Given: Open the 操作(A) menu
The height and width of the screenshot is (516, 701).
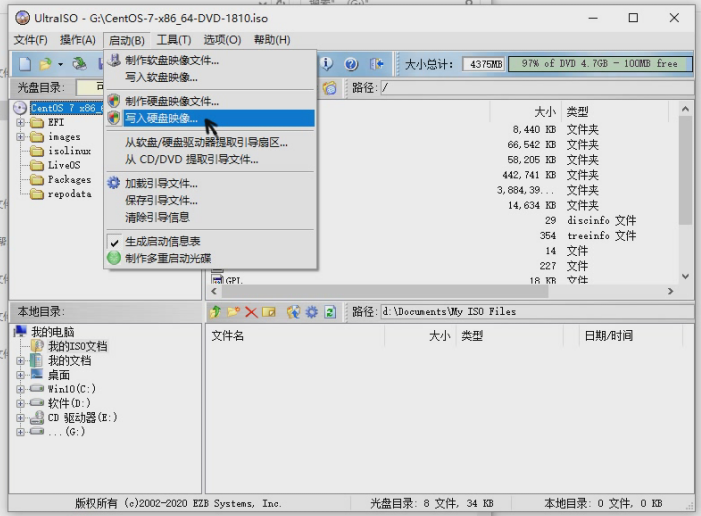Looking at the screenshot, I should click(78, 40).
